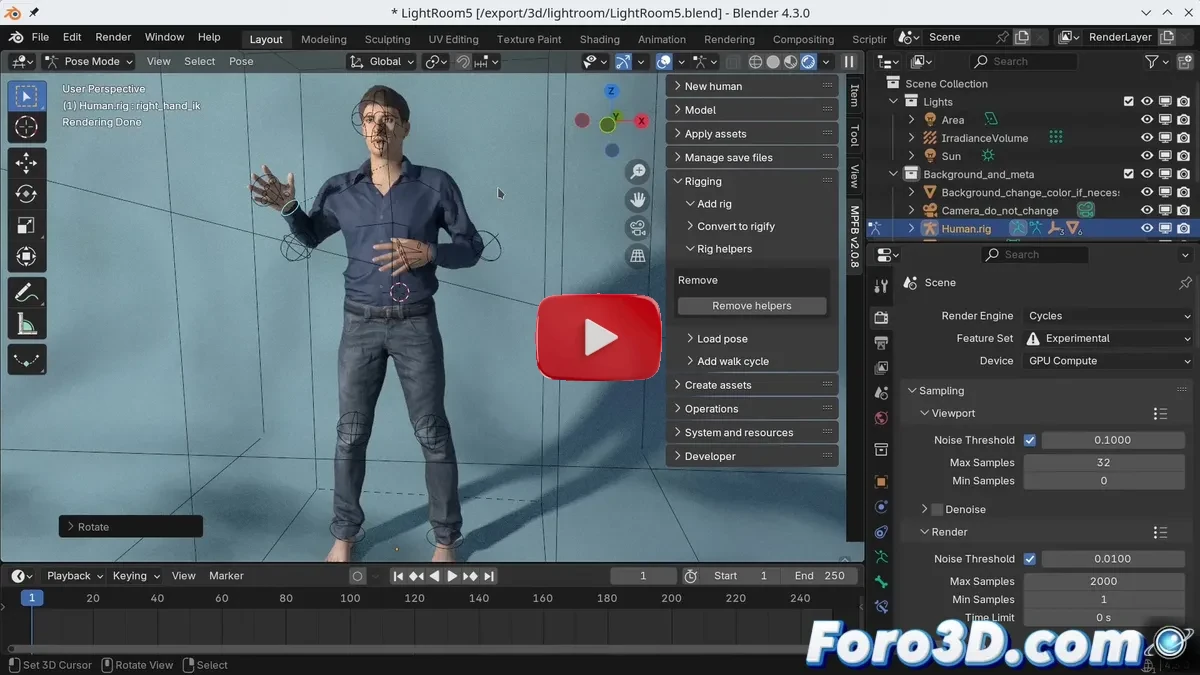Switch perspective/orthographic with grid icon
The width and height of the screenshot is (1200, 675).
coord(637,256)
